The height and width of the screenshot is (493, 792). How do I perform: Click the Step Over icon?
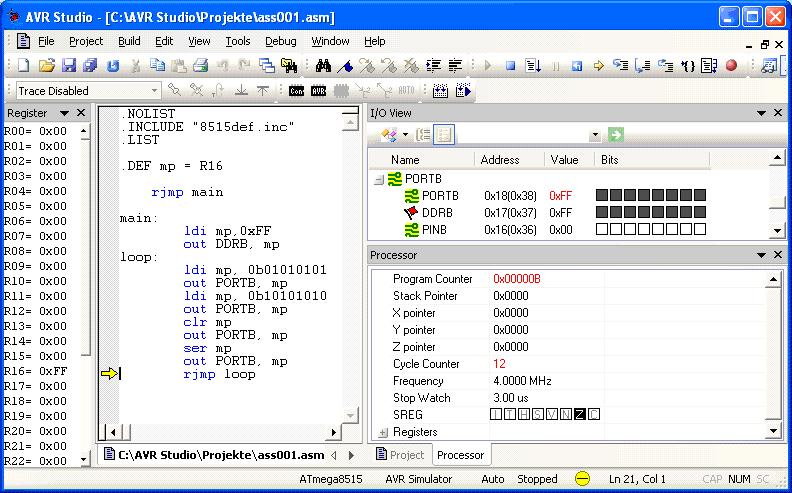pos(642,65)
